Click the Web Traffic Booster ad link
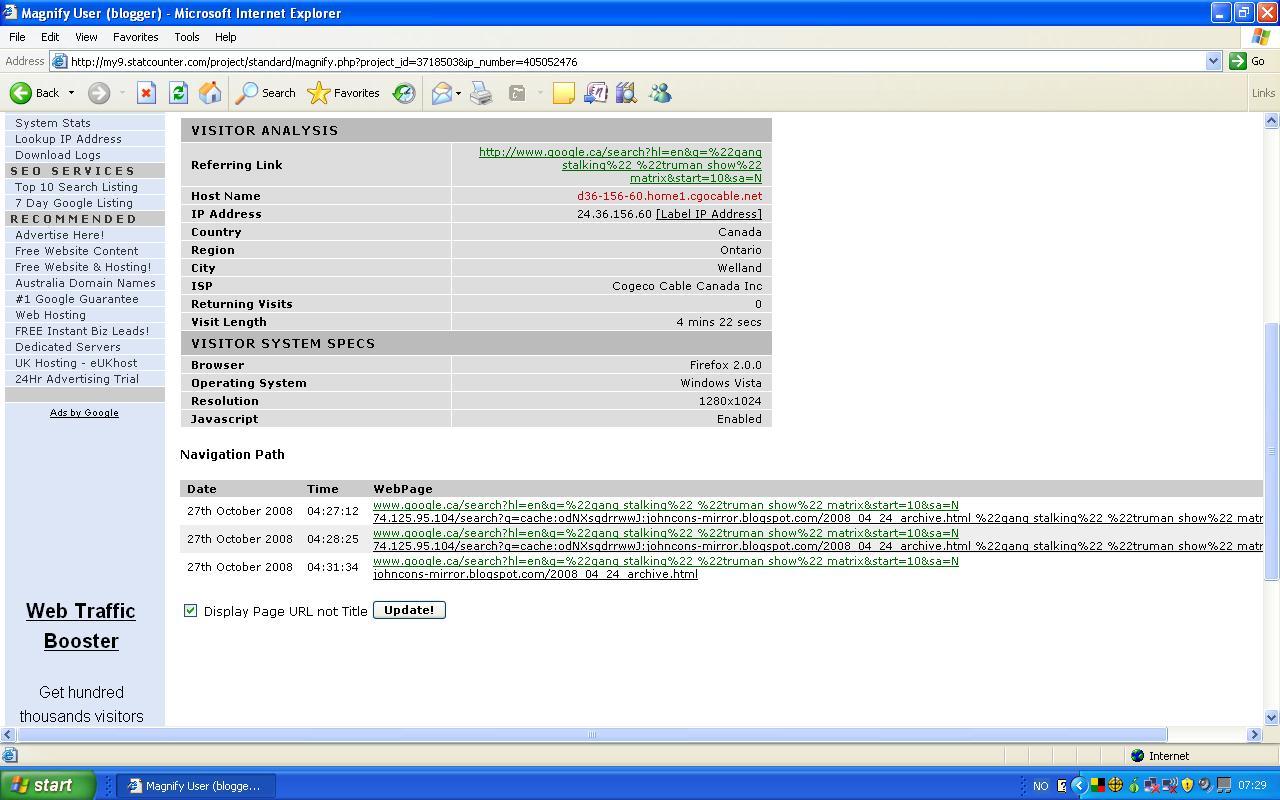 (x=81, y=626)
